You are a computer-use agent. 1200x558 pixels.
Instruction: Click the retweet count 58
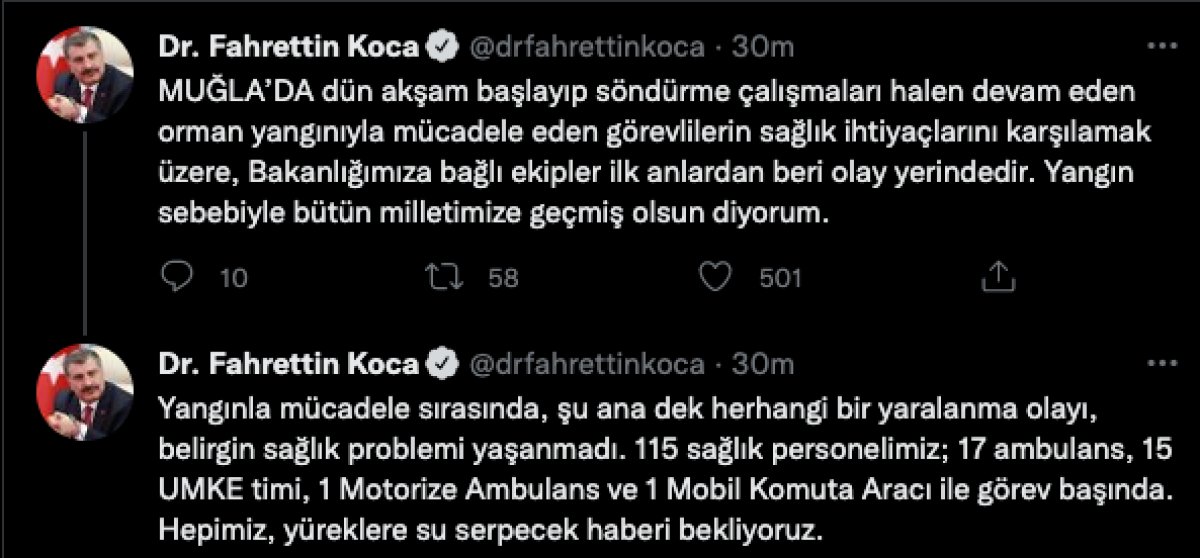click(502, 278)
